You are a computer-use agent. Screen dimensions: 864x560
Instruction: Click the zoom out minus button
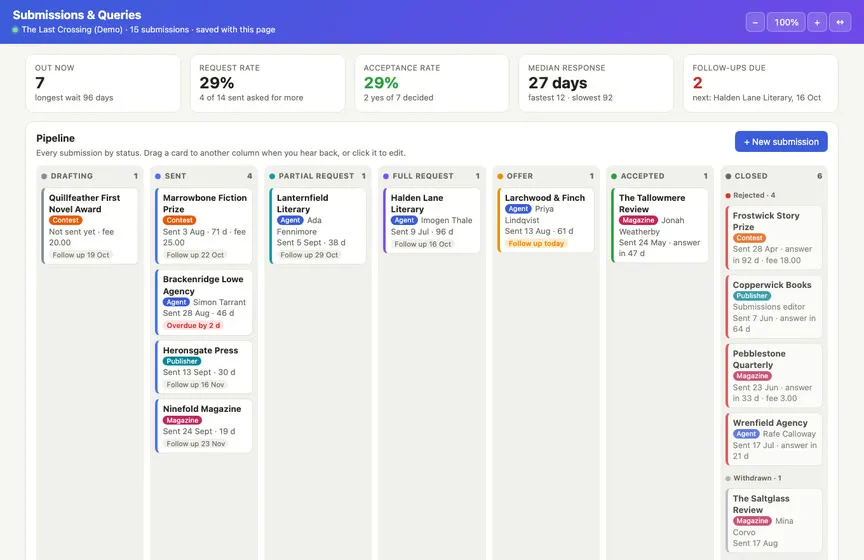tap(755, 22)
